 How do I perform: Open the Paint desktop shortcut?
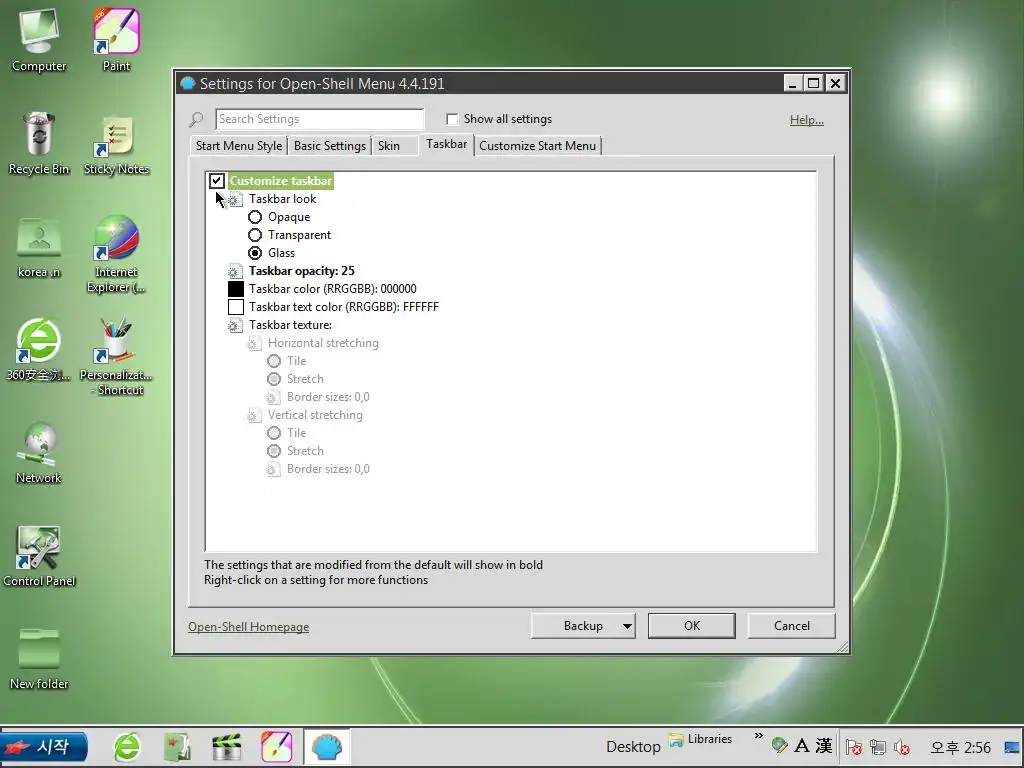click(116, 39)
